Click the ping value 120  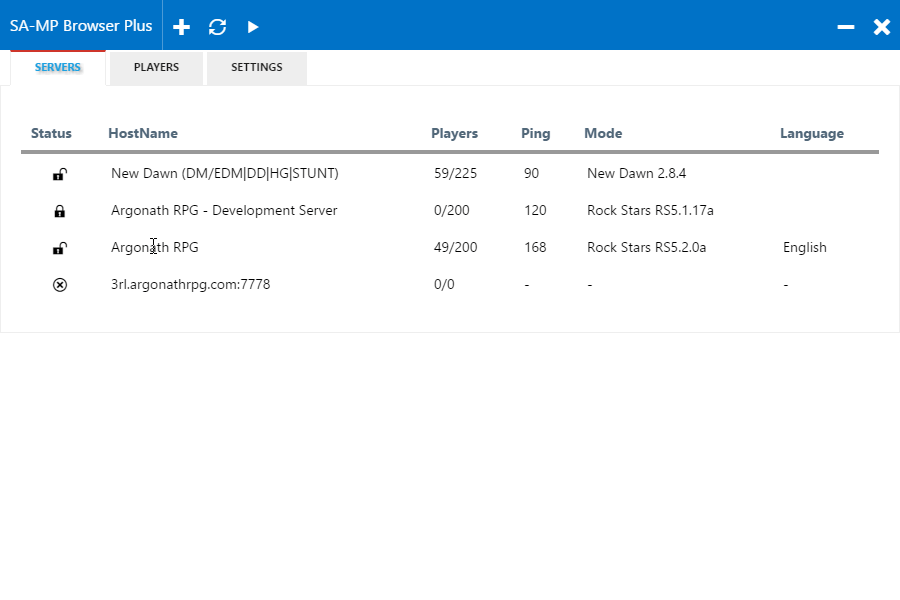[x=535, y=211]
